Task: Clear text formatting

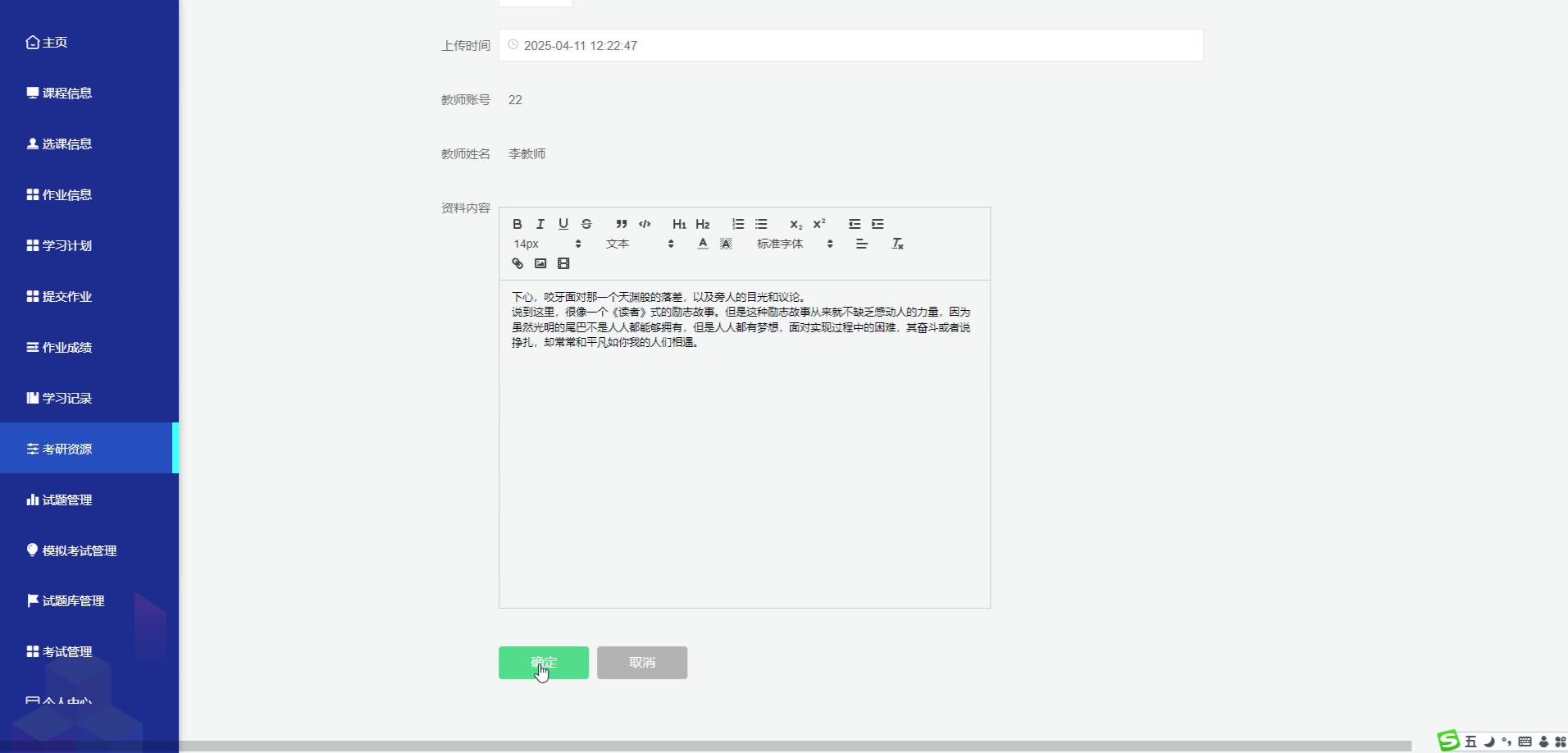Action: click(x=897, y=244)
